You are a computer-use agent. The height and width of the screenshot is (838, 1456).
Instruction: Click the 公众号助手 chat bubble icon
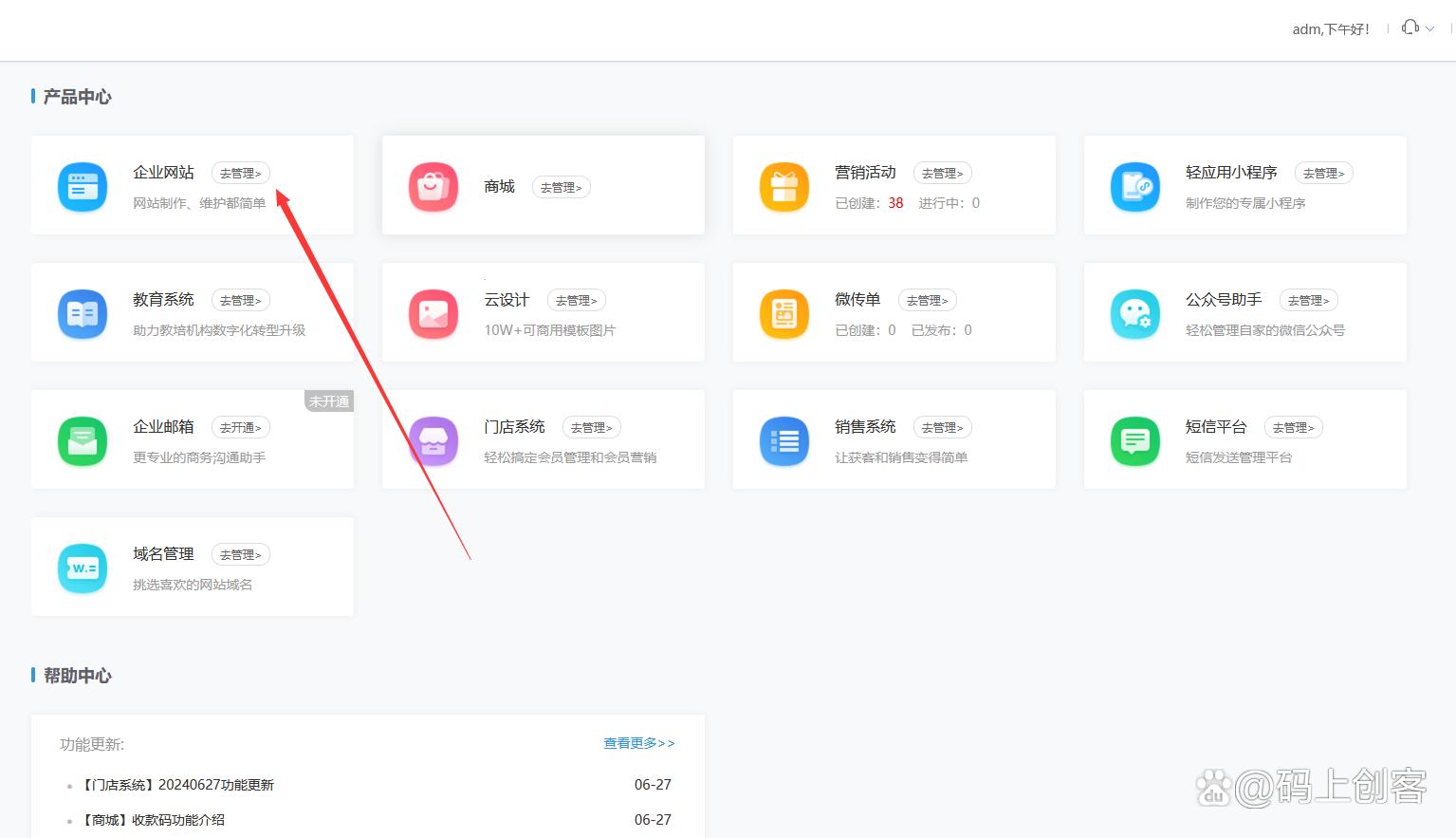click(x=1135, y=314)
